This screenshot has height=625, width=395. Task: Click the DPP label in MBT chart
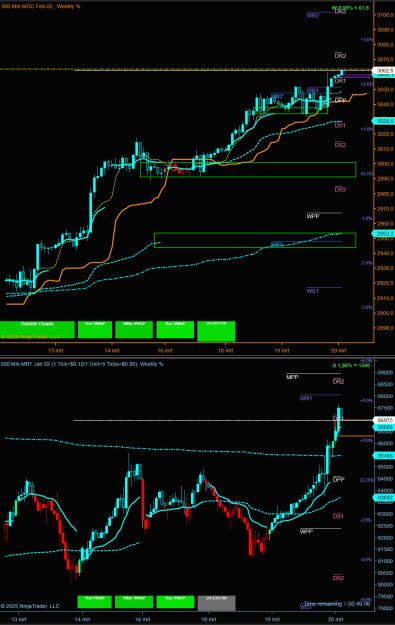pyautogui.click(x=338, y=480)
